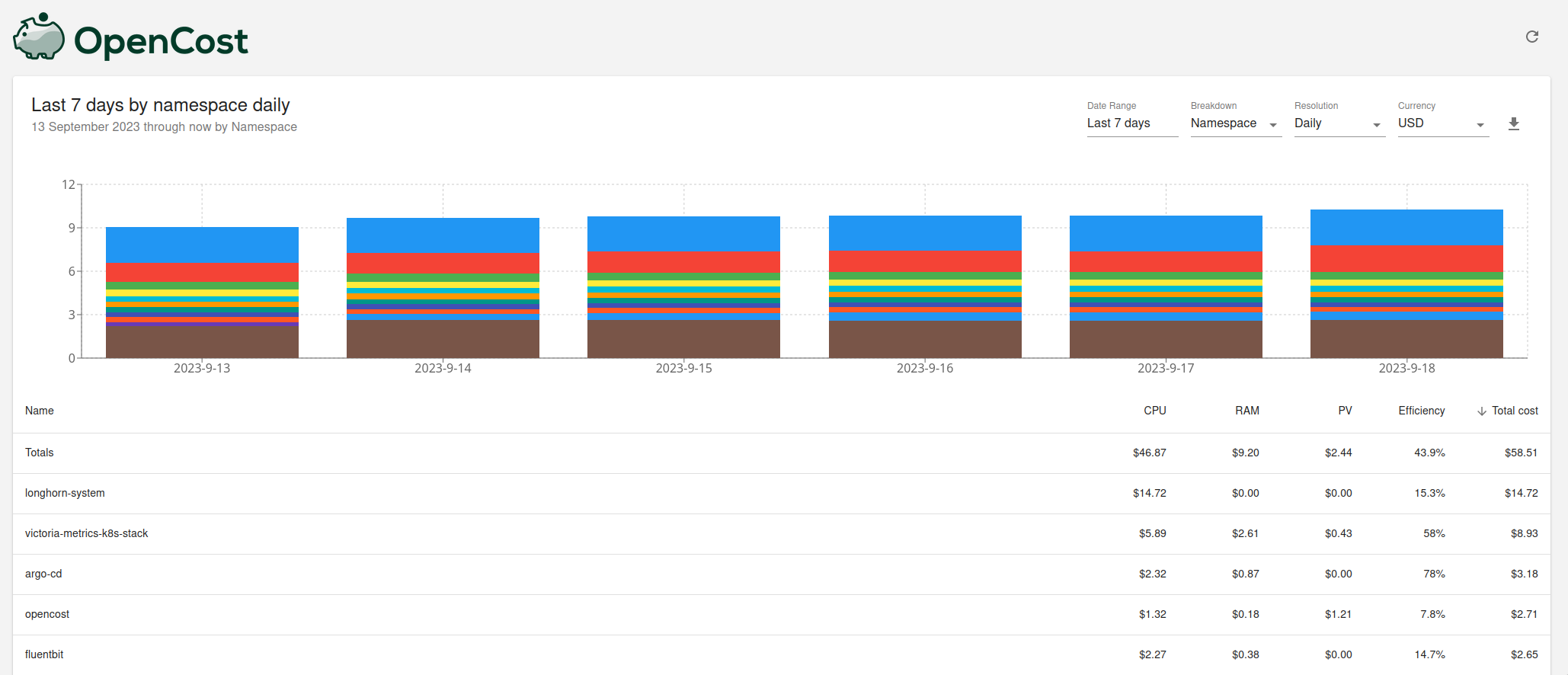Open the victoria-metrics-k8s-stack row
The height and width of the screenshot is (675, 1568).
click(x=86, y=533)
